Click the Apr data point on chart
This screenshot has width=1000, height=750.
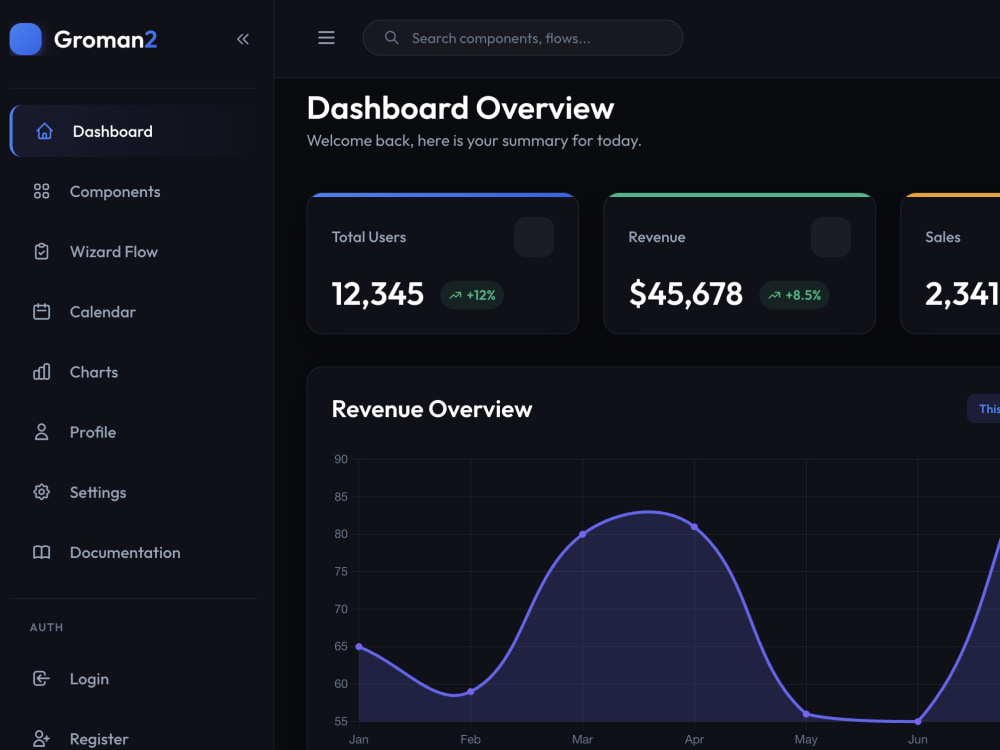(x=695, y=527)
